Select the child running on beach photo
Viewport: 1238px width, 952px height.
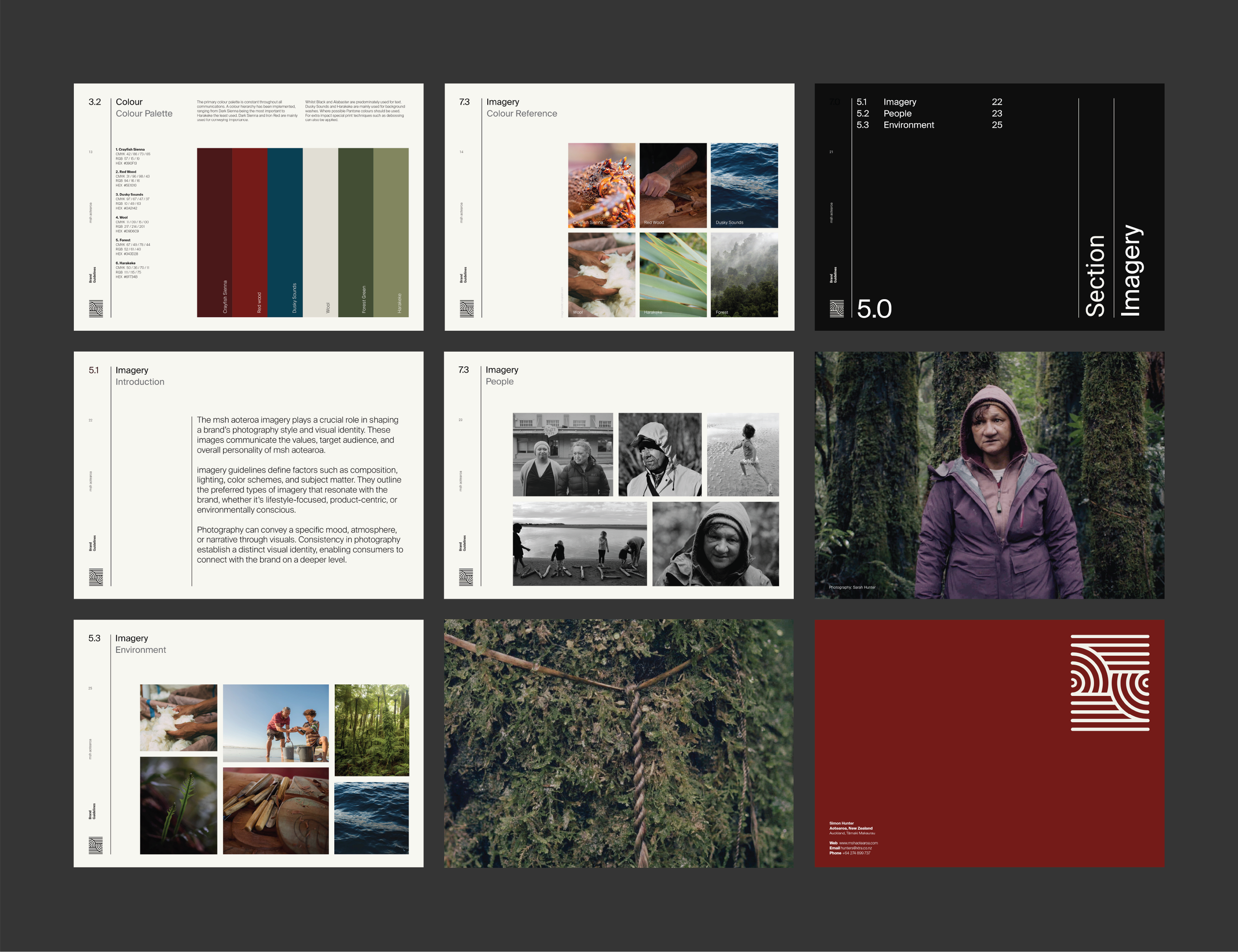742,455
